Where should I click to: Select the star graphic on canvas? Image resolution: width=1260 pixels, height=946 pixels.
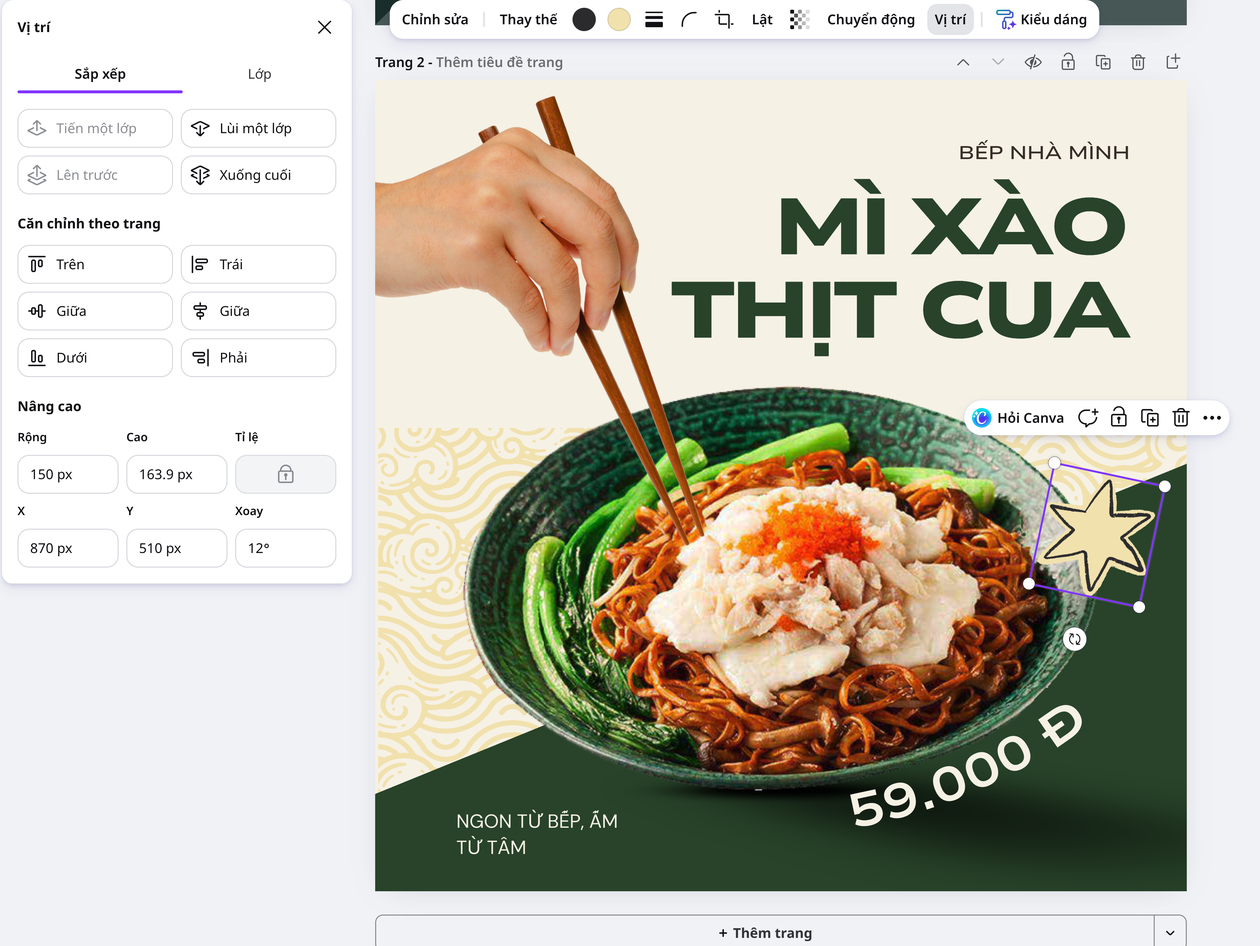point(1097,535)
